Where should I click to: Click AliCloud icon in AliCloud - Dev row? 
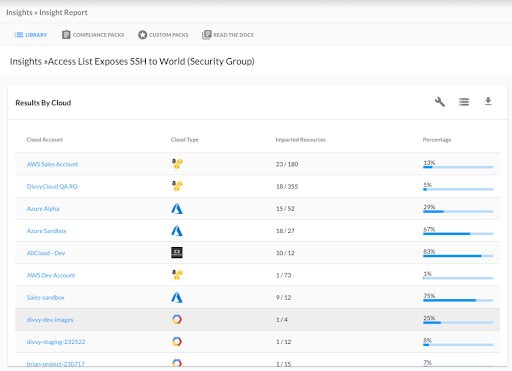pyautogui.click(x=177, y=253)
